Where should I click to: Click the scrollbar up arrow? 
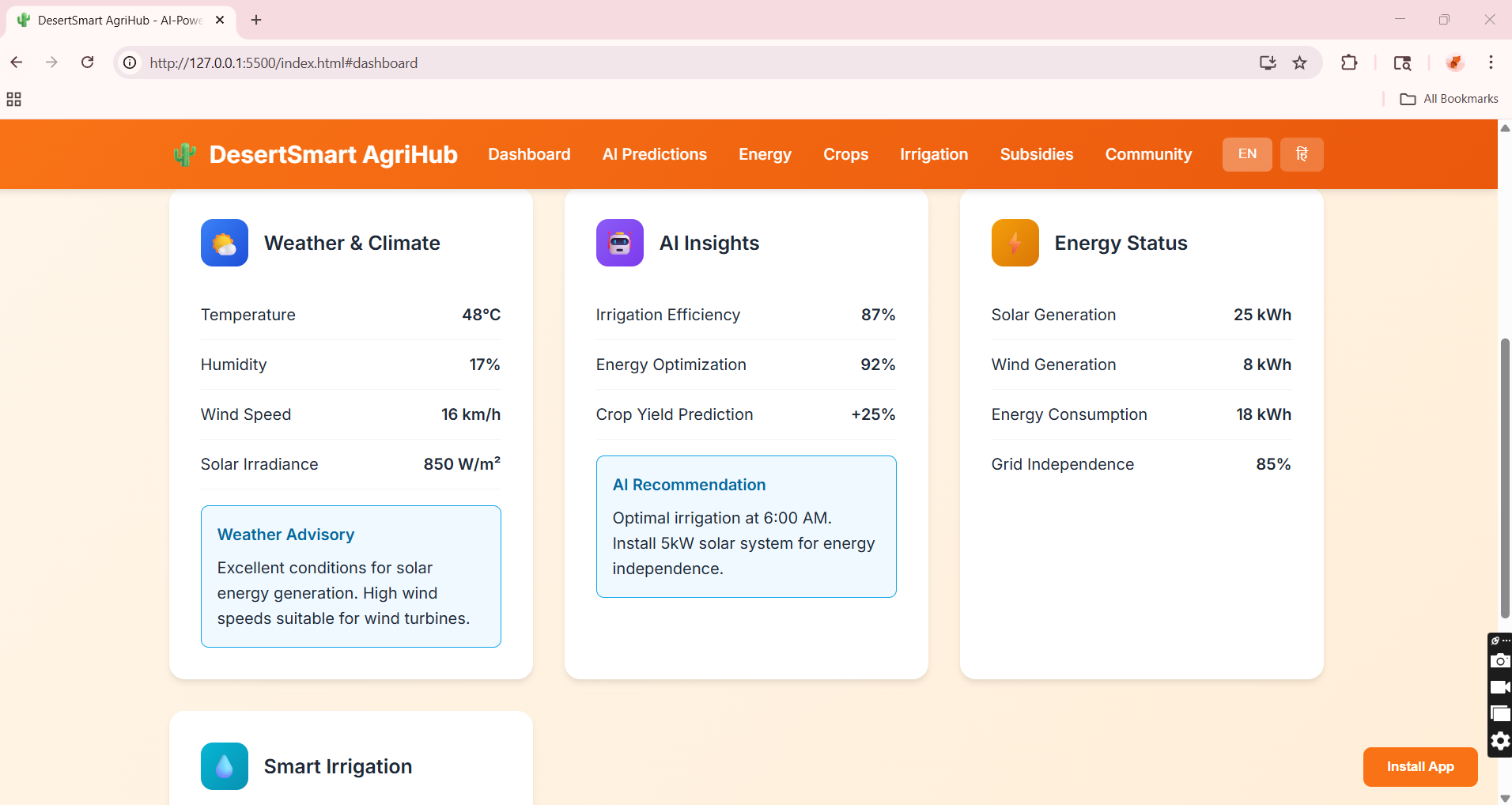tap(1505, 127)
